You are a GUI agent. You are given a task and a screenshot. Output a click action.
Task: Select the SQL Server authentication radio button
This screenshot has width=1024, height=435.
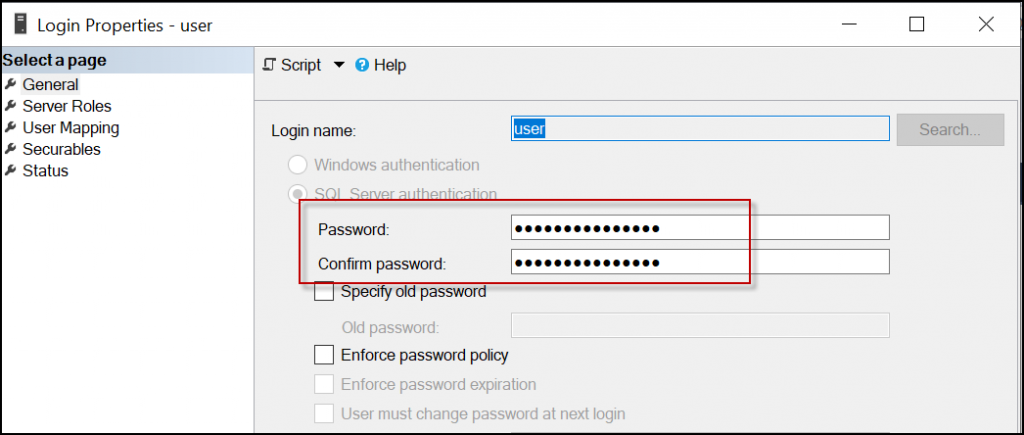(x=298, y=193)
